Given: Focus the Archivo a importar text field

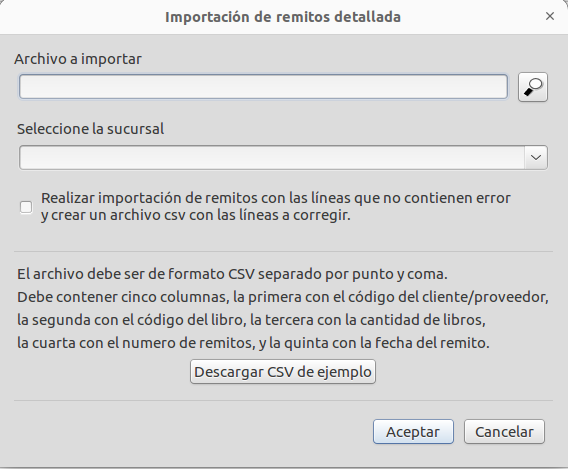Looking at the screenshot, I should click(263, 87).
